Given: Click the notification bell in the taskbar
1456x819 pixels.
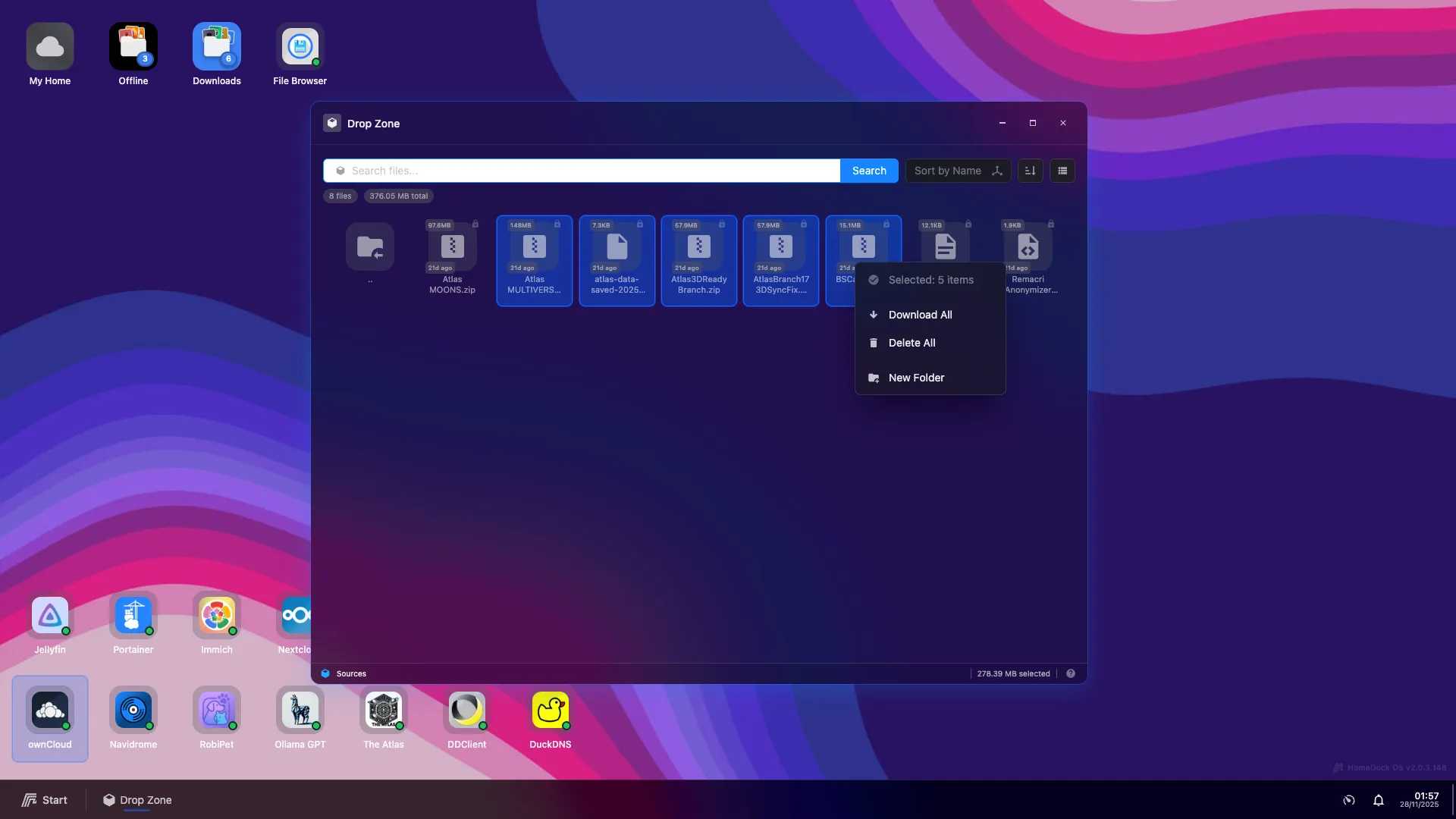Looking at the screenshot, I should 1379,800.
